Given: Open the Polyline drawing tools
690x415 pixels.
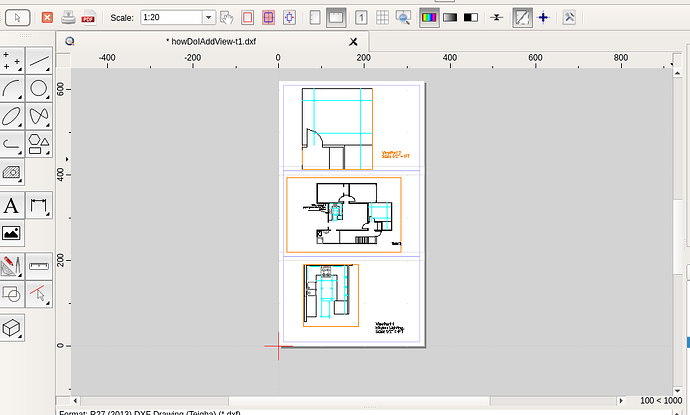Looking at the screenshot, I should (12, 144).
